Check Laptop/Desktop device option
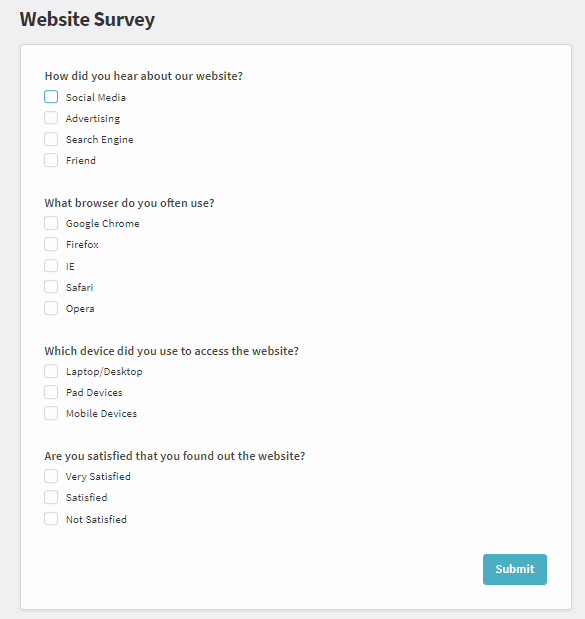 (x=51, y=371)
